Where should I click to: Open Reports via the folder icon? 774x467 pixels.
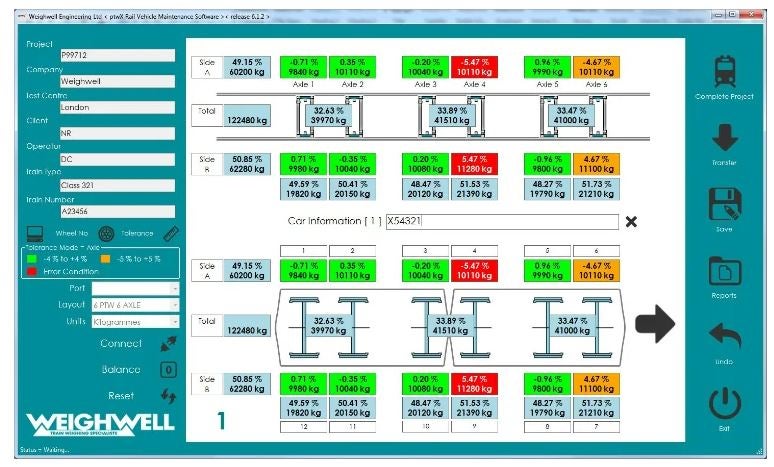coord(726,271)
